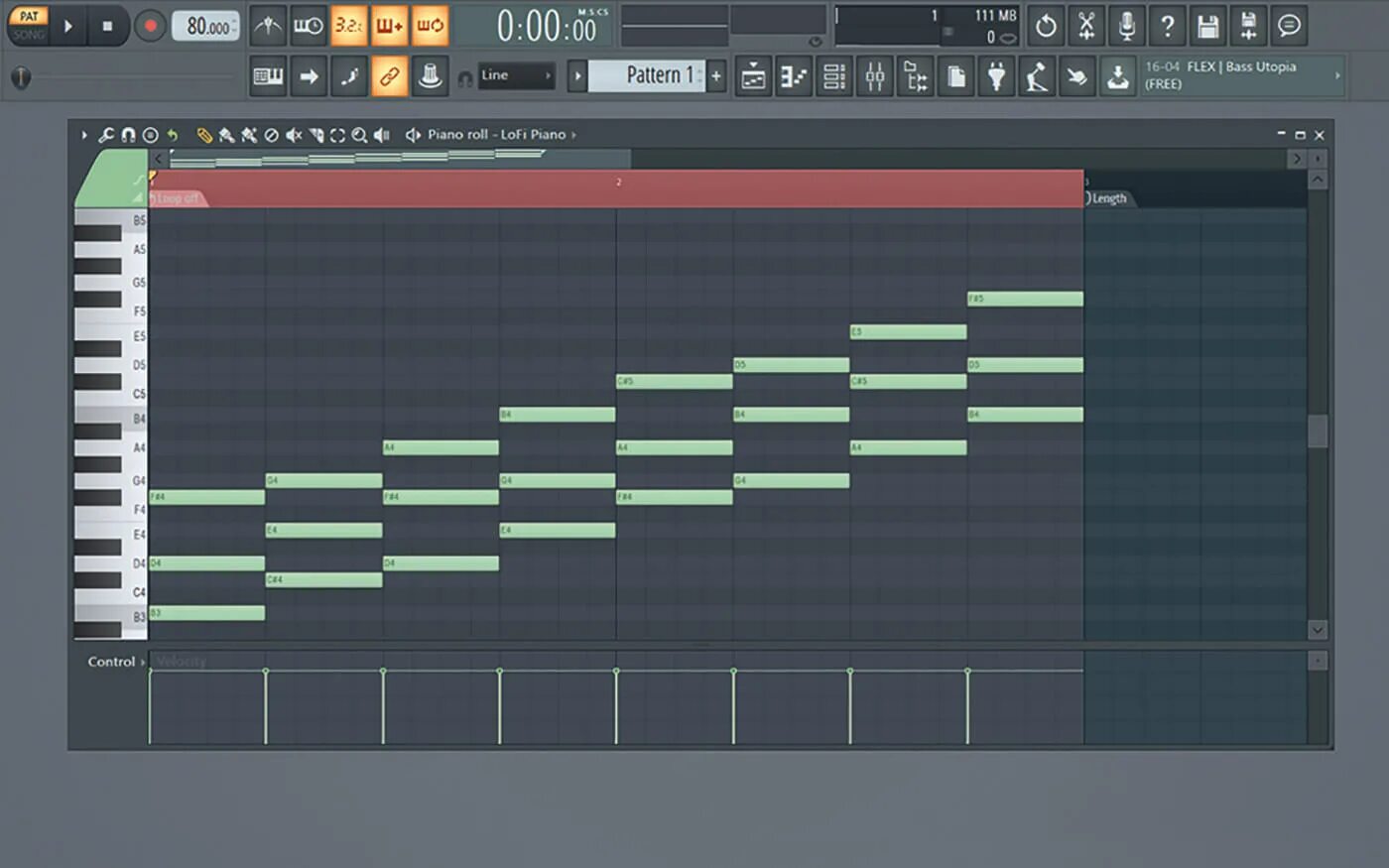Click the record button

150,26
